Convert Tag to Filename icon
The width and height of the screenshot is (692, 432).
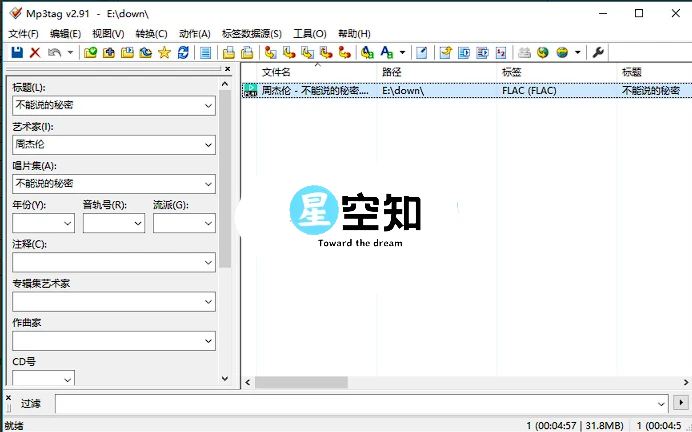tap(270, 53)
